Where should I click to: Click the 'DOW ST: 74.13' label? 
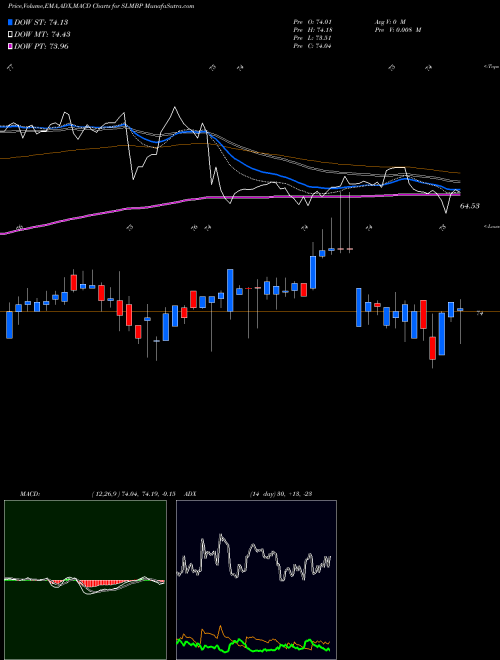pyautogui.click(x=41, y=22)
